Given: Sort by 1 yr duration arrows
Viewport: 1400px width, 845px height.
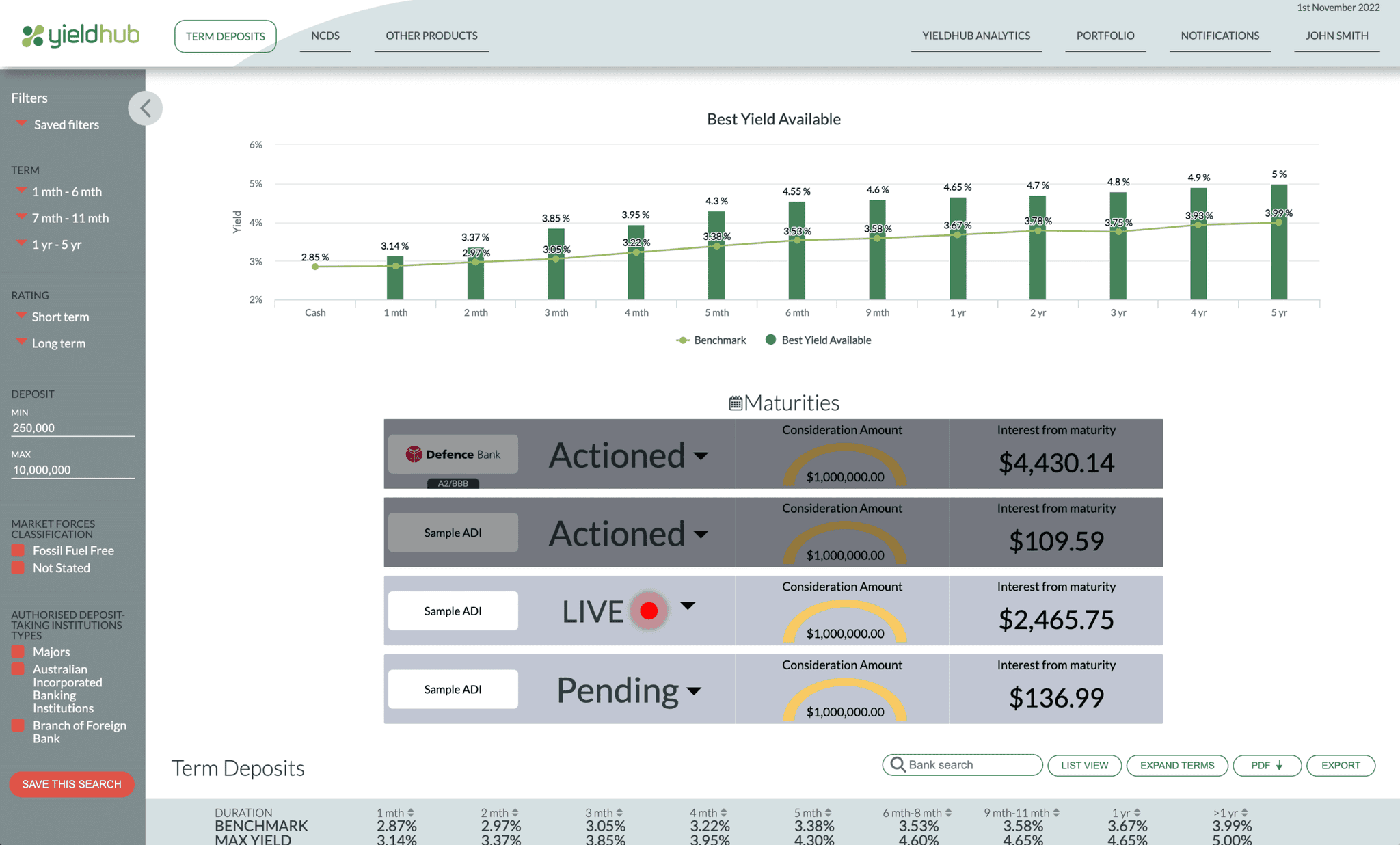Looking at the screenshot, I should coord(1137,813).
